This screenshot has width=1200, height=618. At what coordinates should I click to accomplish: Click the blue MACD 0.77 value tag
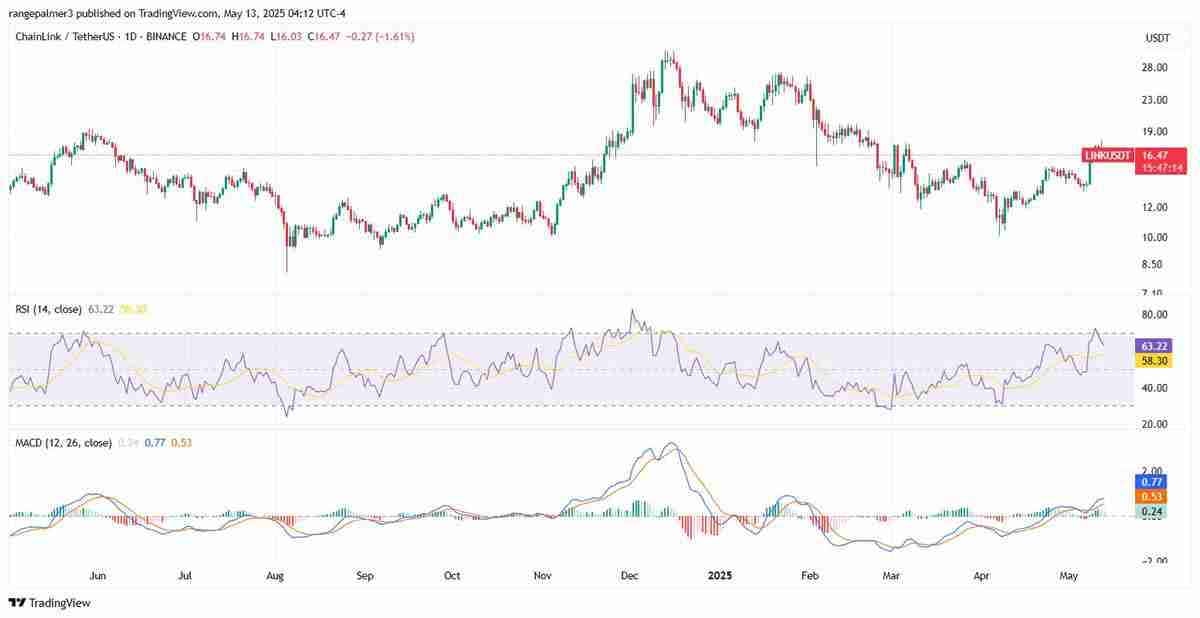coord(1150,482)
